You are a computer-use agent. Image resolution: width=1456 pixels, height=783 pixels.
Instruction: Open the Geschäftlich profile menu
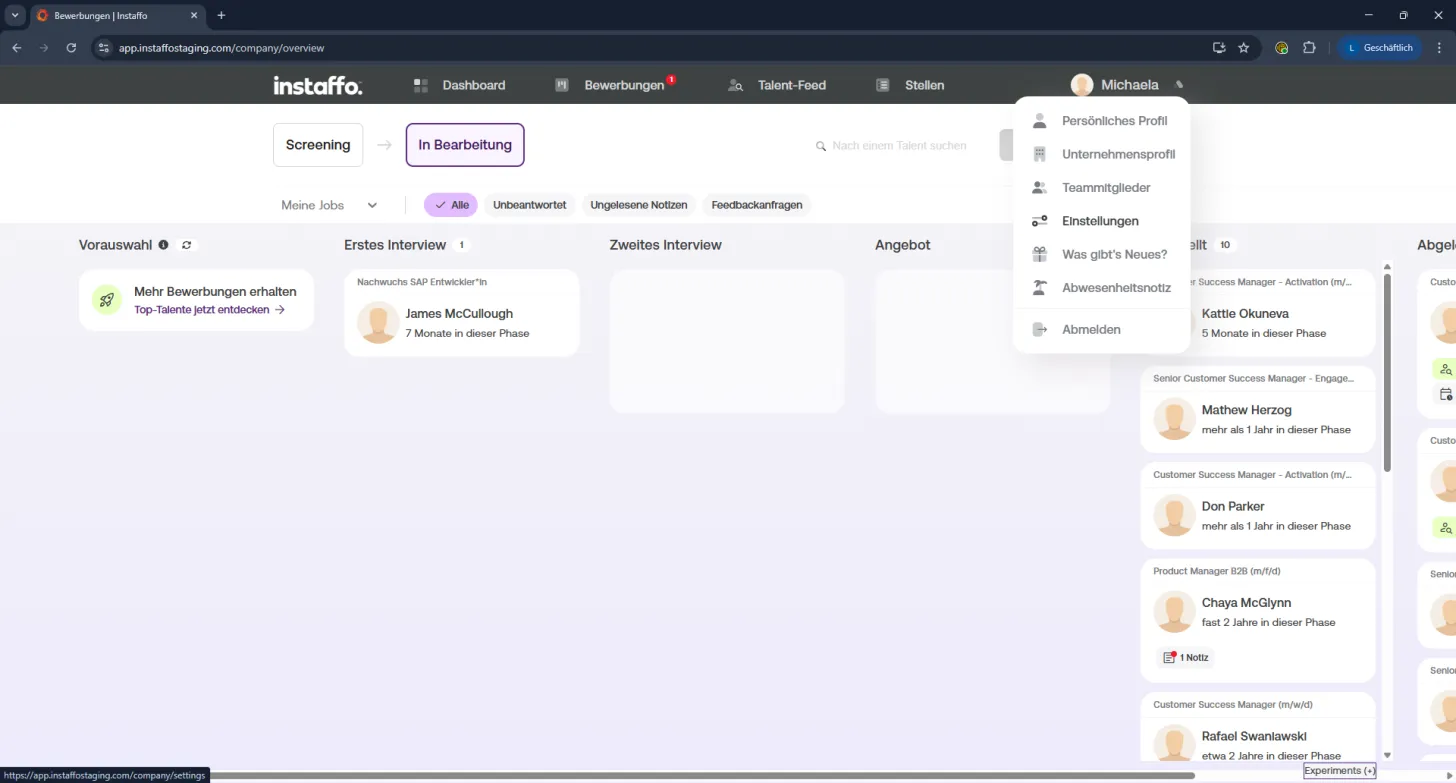tap(1381, 47)
